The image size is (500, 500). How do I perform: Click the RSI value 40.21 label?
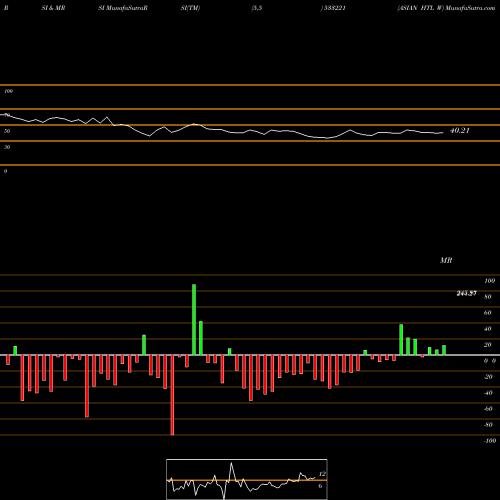point(460,130)
